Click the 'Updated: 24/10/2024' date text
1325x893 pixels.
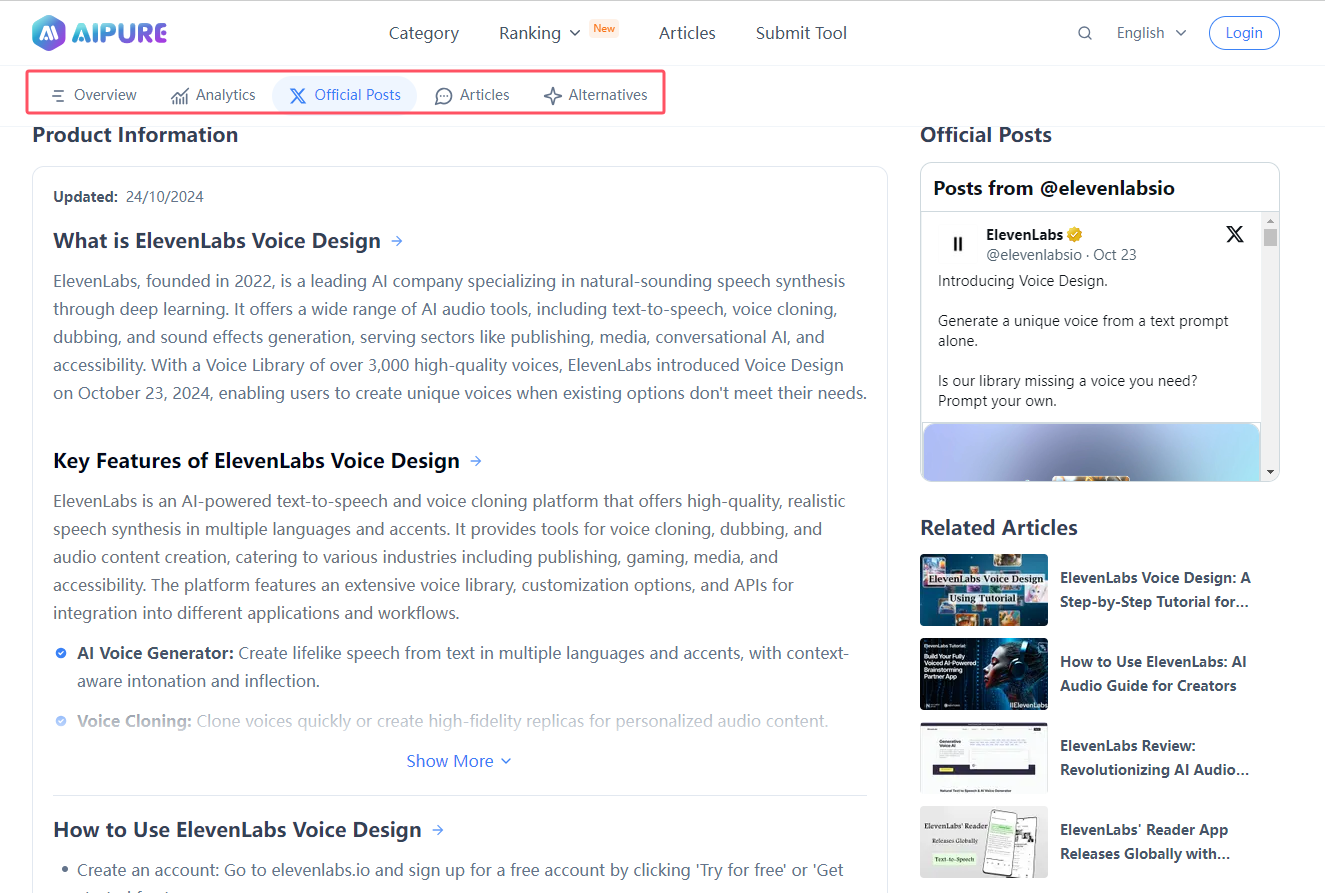click(x=128, y=197)
